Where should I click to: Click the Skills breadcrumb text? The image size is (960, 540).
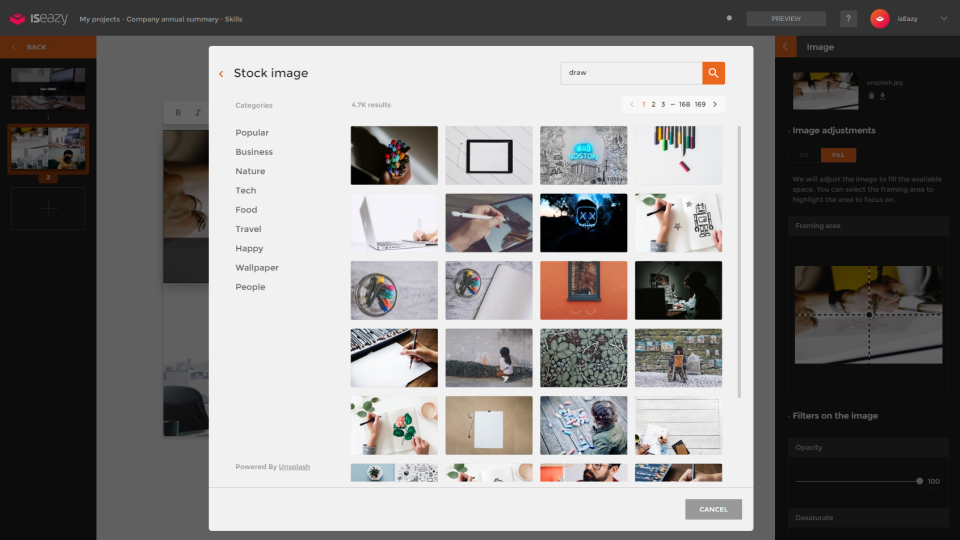point(233,19)
